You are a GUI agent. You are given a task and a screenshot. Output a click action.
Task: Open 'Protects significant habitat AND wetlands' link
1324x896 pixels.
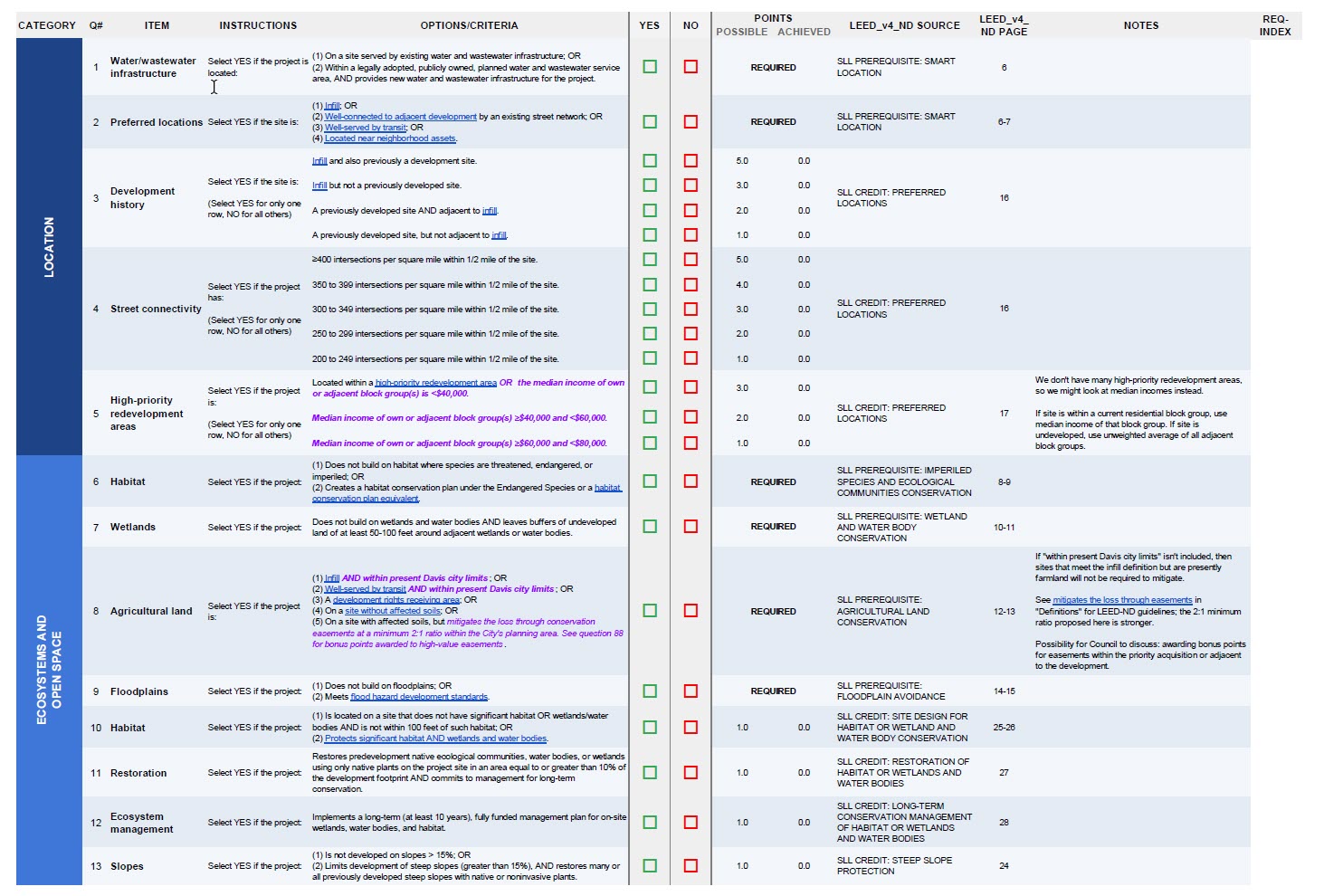(x=435, y=739)
